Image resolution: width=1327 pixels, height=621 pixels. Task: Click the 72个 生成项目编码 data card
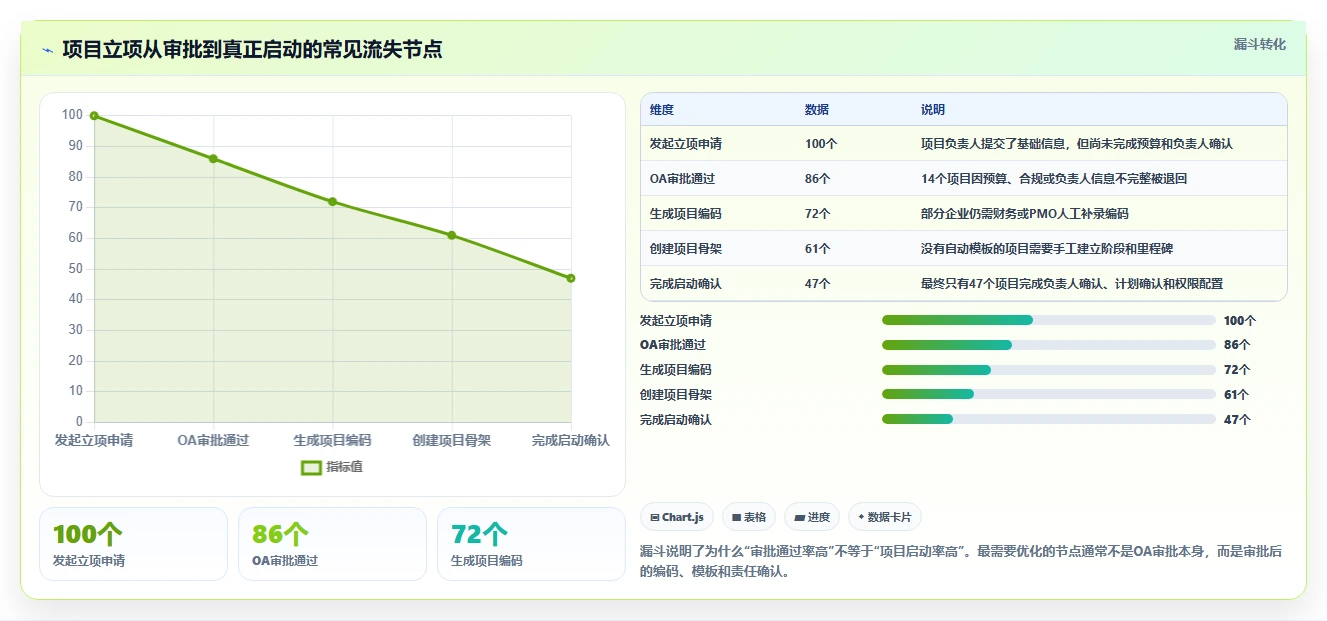[531, 544]
